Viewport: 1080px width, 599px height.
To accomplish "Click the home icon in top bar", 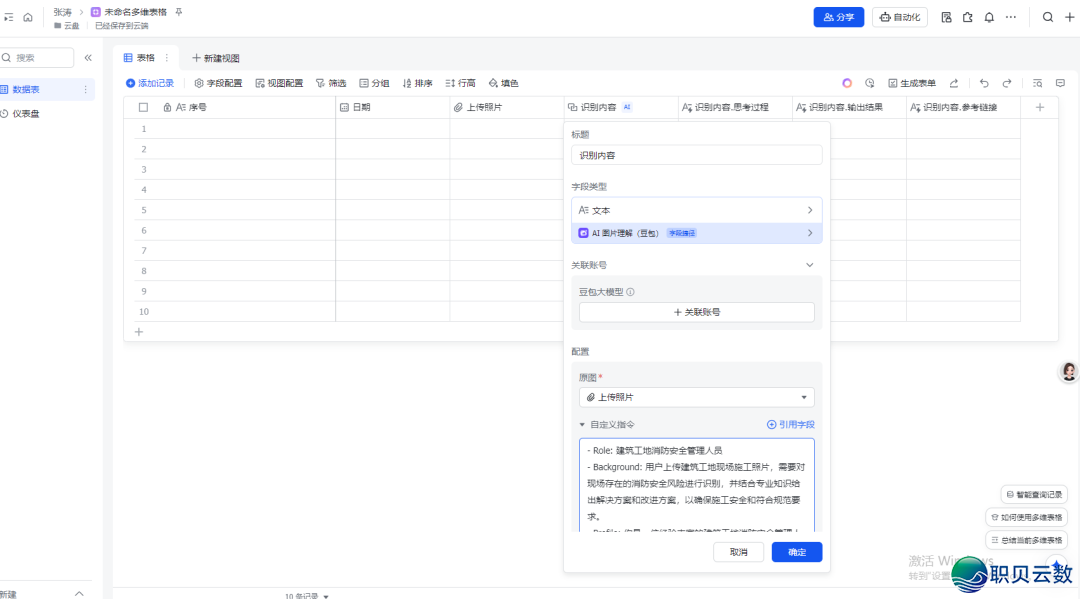I will coord(28,17).
